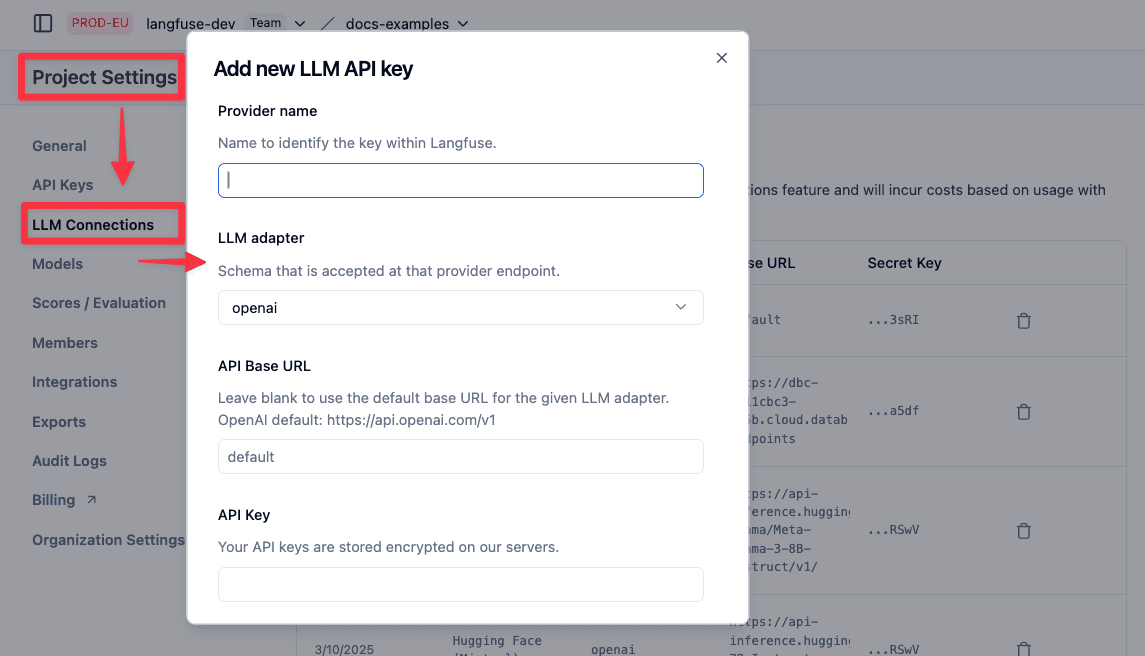Delete the connection with key ending a5df
The height and width of the screenshot is (656, 1145).
[1024, 412]
